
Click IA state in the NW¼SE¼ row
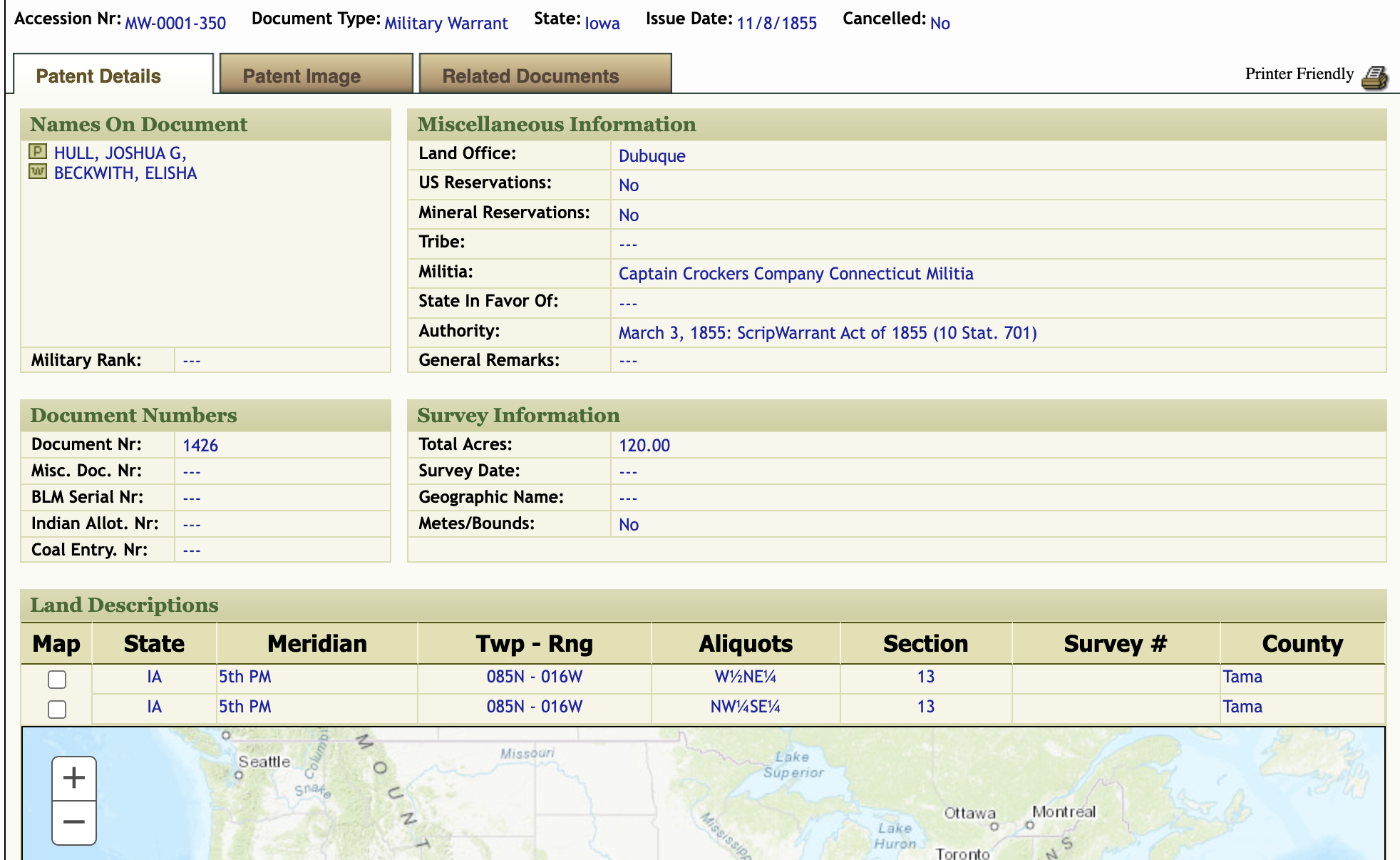click(154, 707)
